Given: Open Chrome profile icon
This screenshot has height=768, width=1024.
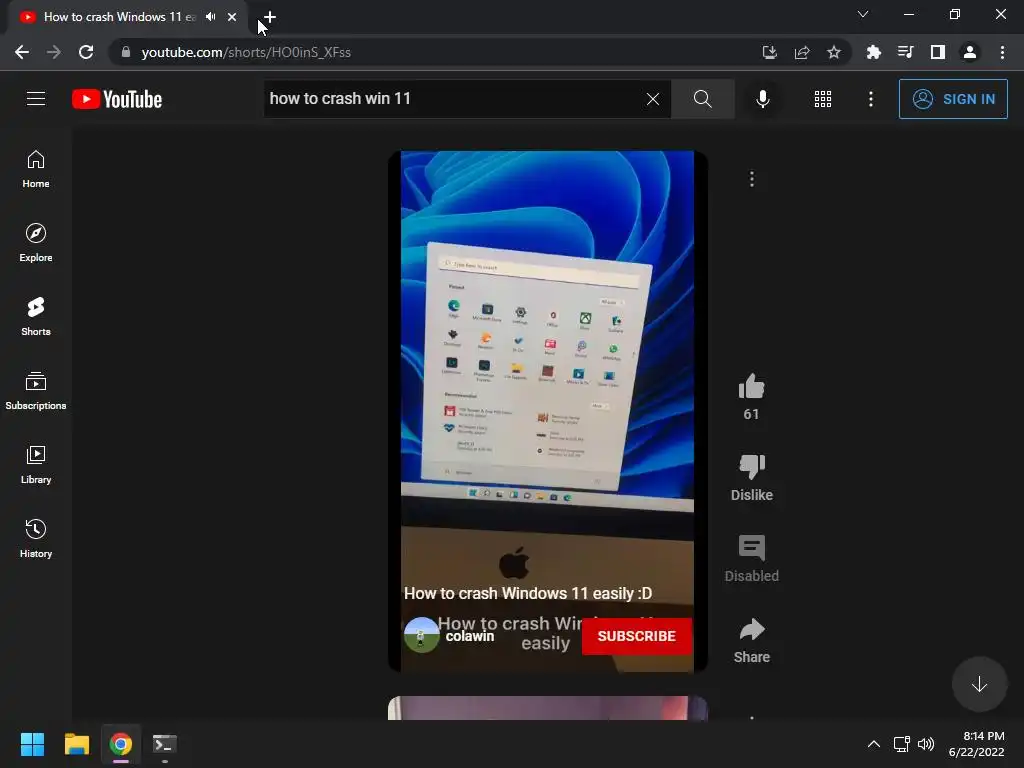Looking at the screenshot, I should (970, 52).
